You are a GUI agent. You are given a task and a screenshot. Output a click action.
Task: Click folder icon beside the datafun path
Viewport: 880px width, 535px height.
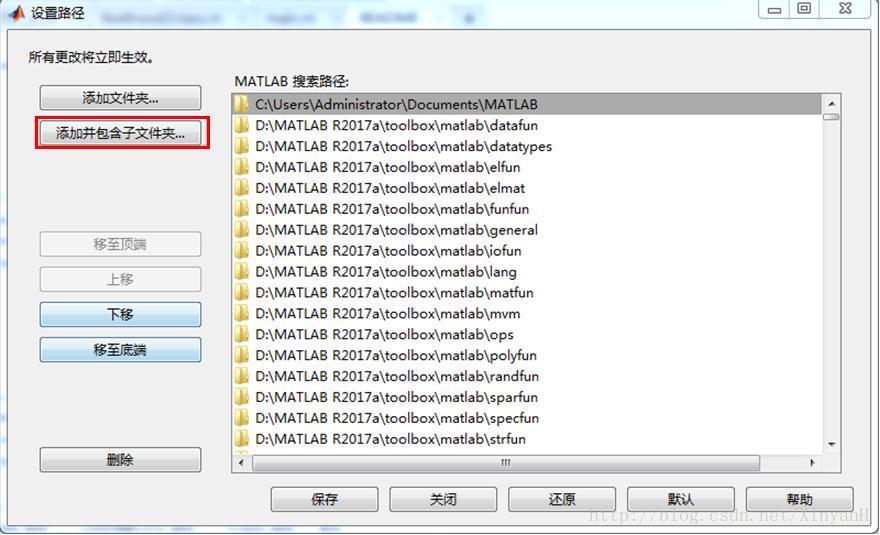(x=242, y=125)
